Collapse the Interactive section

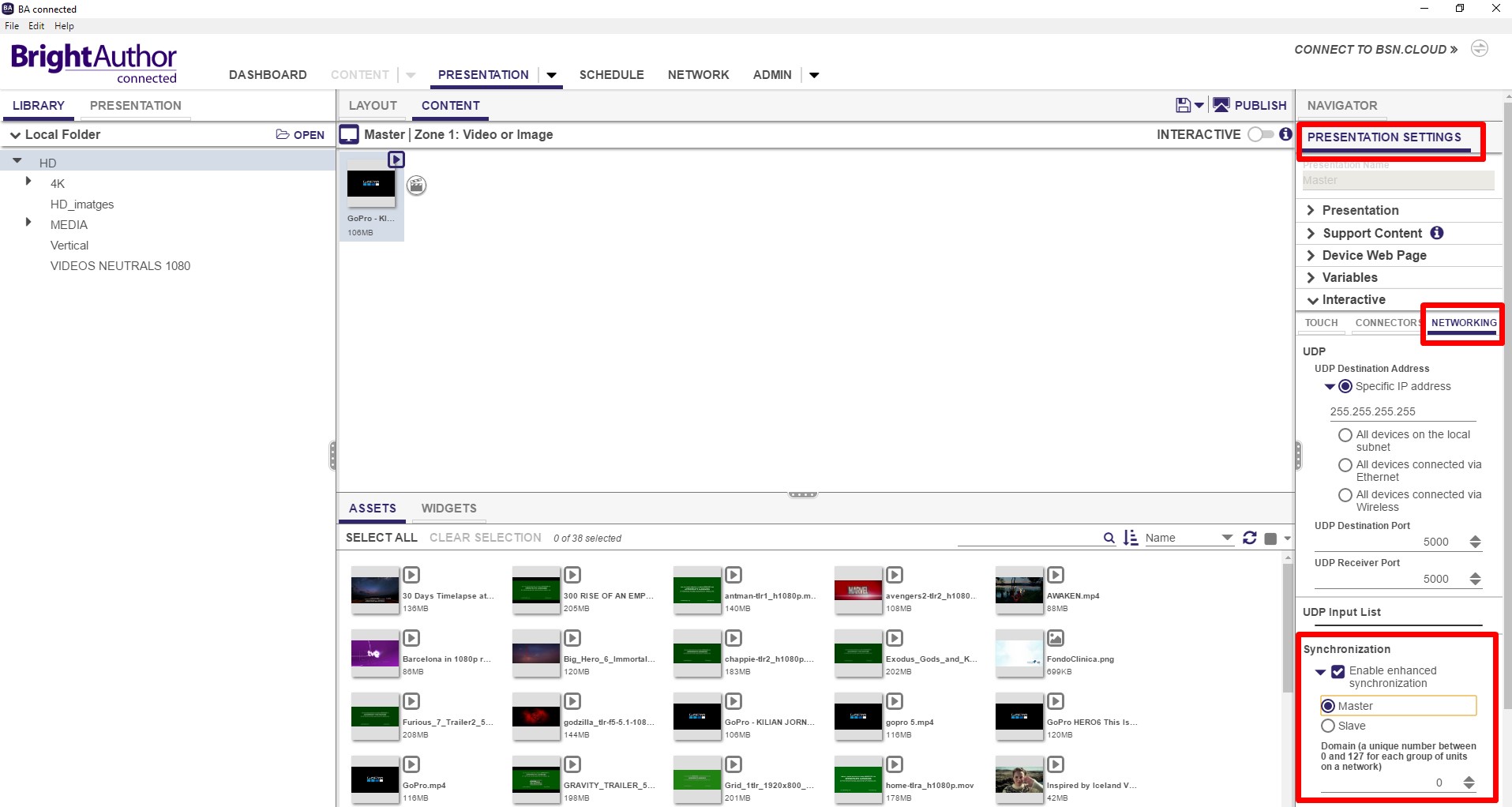1312,300
